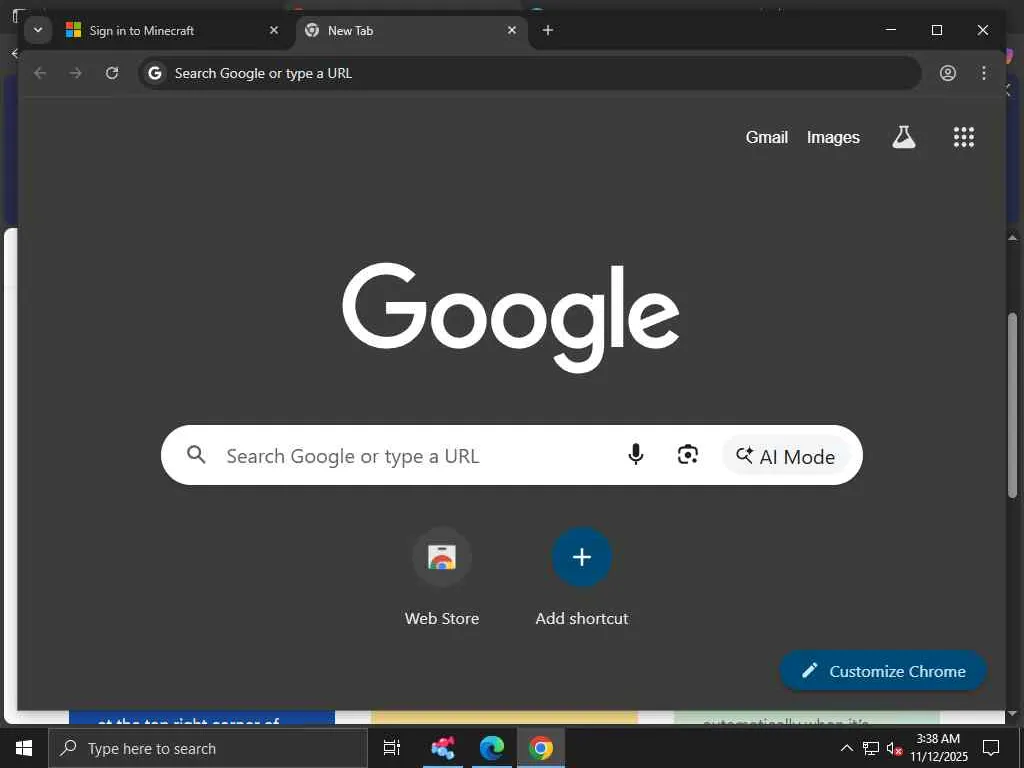
Task: Start voice search with the microphone
Action: click(x=635, y=455)
